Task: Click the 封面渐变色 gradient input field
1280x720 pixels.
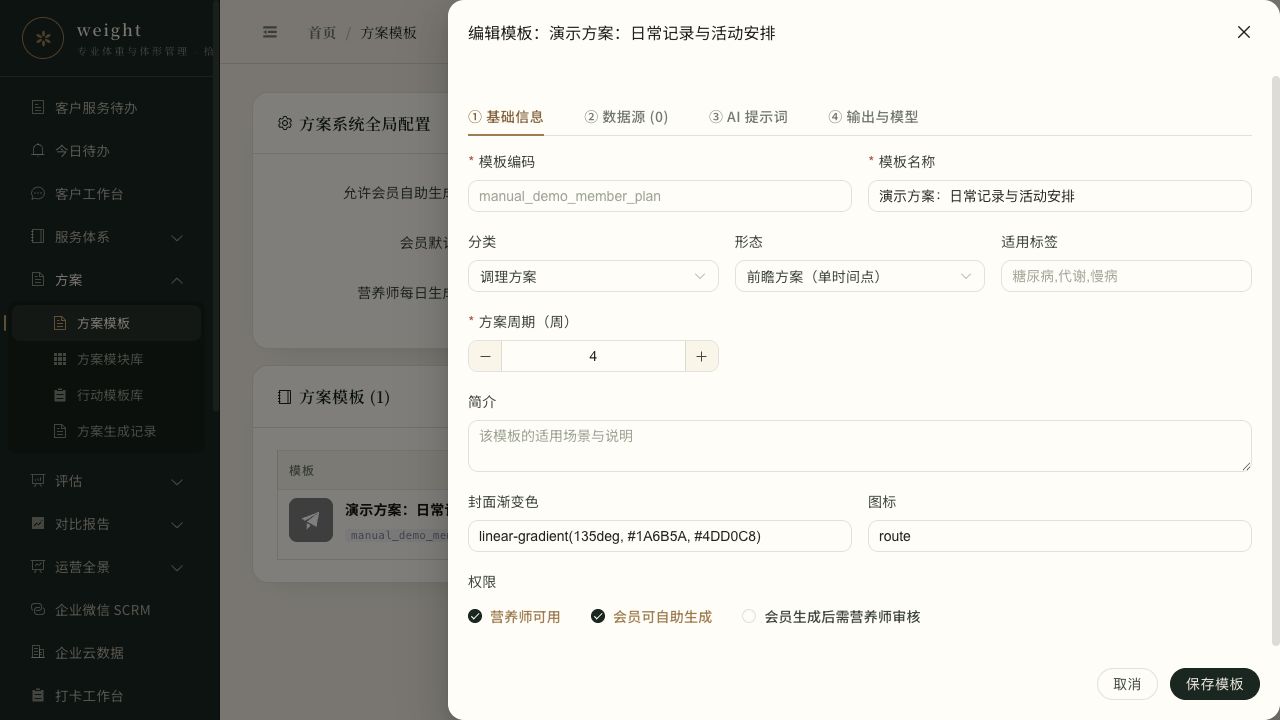Action: tap(660, 536)
